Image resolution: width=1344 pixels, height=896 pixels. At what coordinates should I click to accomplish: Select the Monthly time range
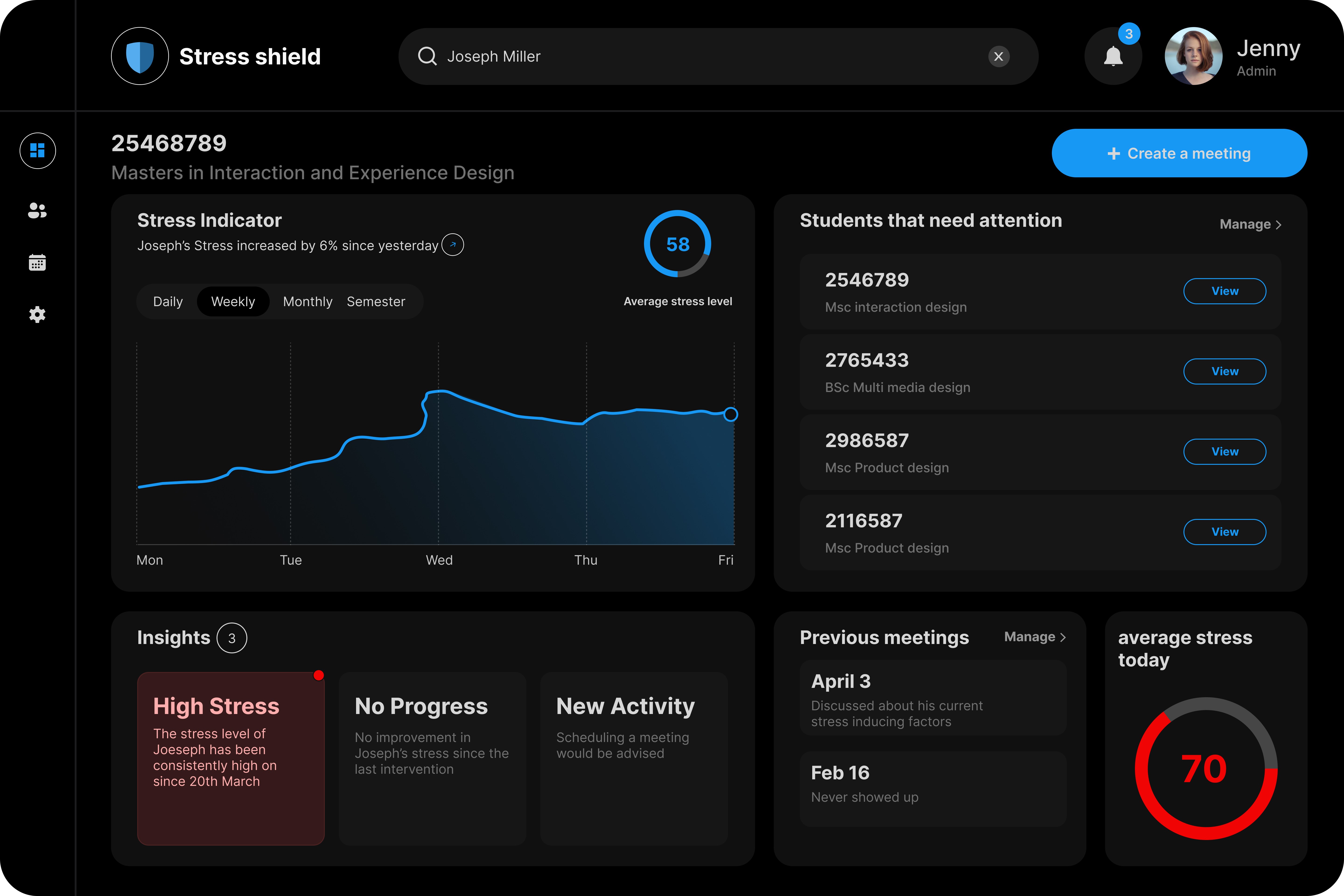308,302
